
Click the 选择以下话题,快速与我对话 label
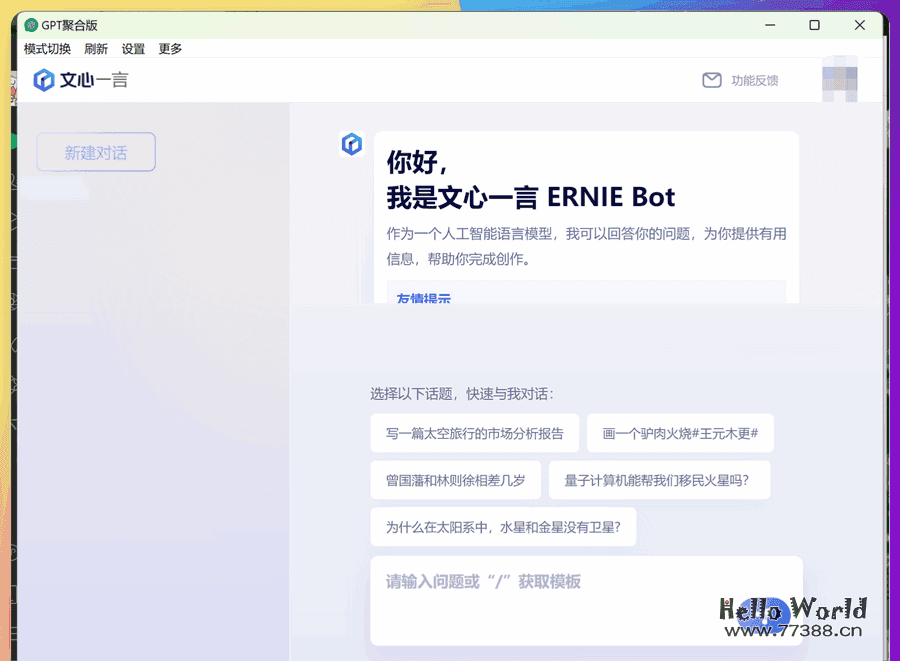point(462,394)
